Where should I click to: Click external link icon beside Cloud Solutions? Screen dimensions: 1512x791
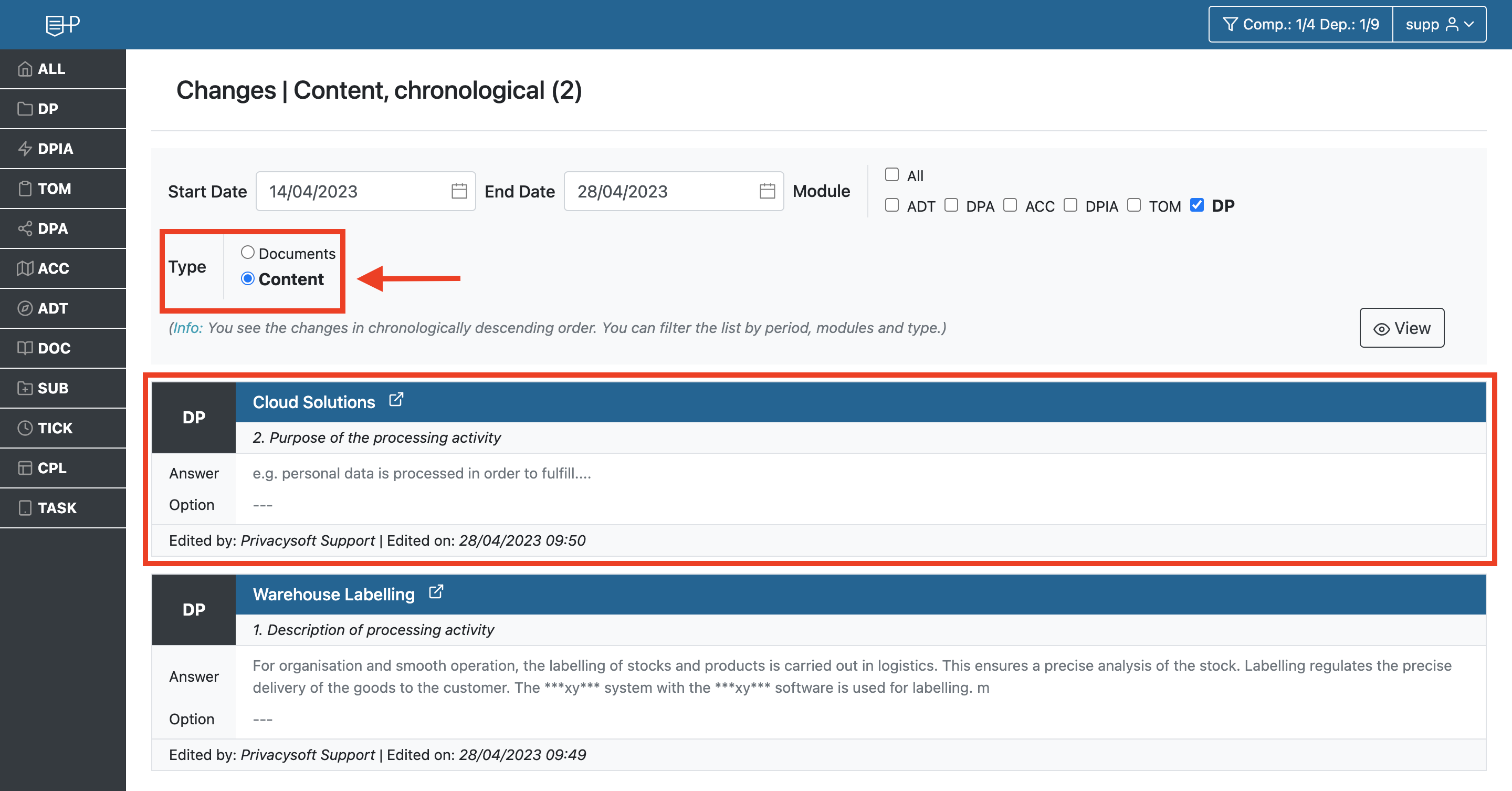click(396, 400)
